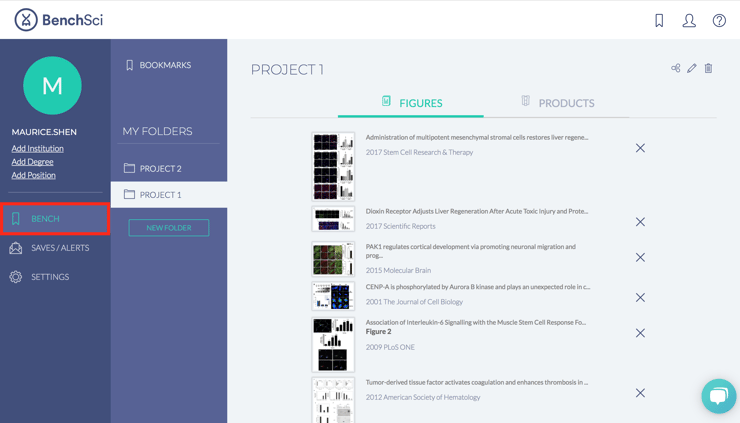
Task: Switch to the Products tab
Action: tap(557, 103)
